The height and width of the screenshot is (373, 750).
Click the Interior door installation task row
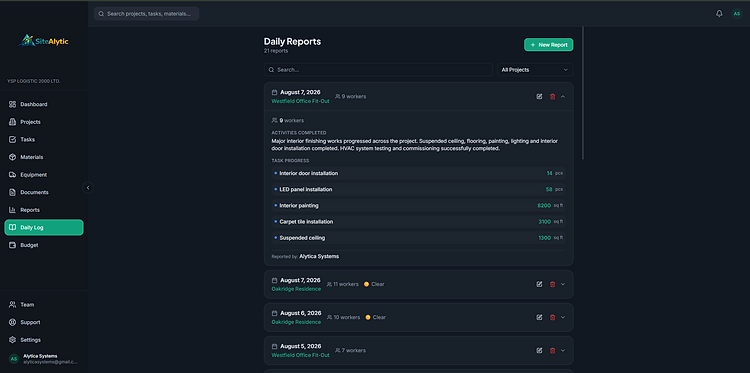tap(419, 173)
